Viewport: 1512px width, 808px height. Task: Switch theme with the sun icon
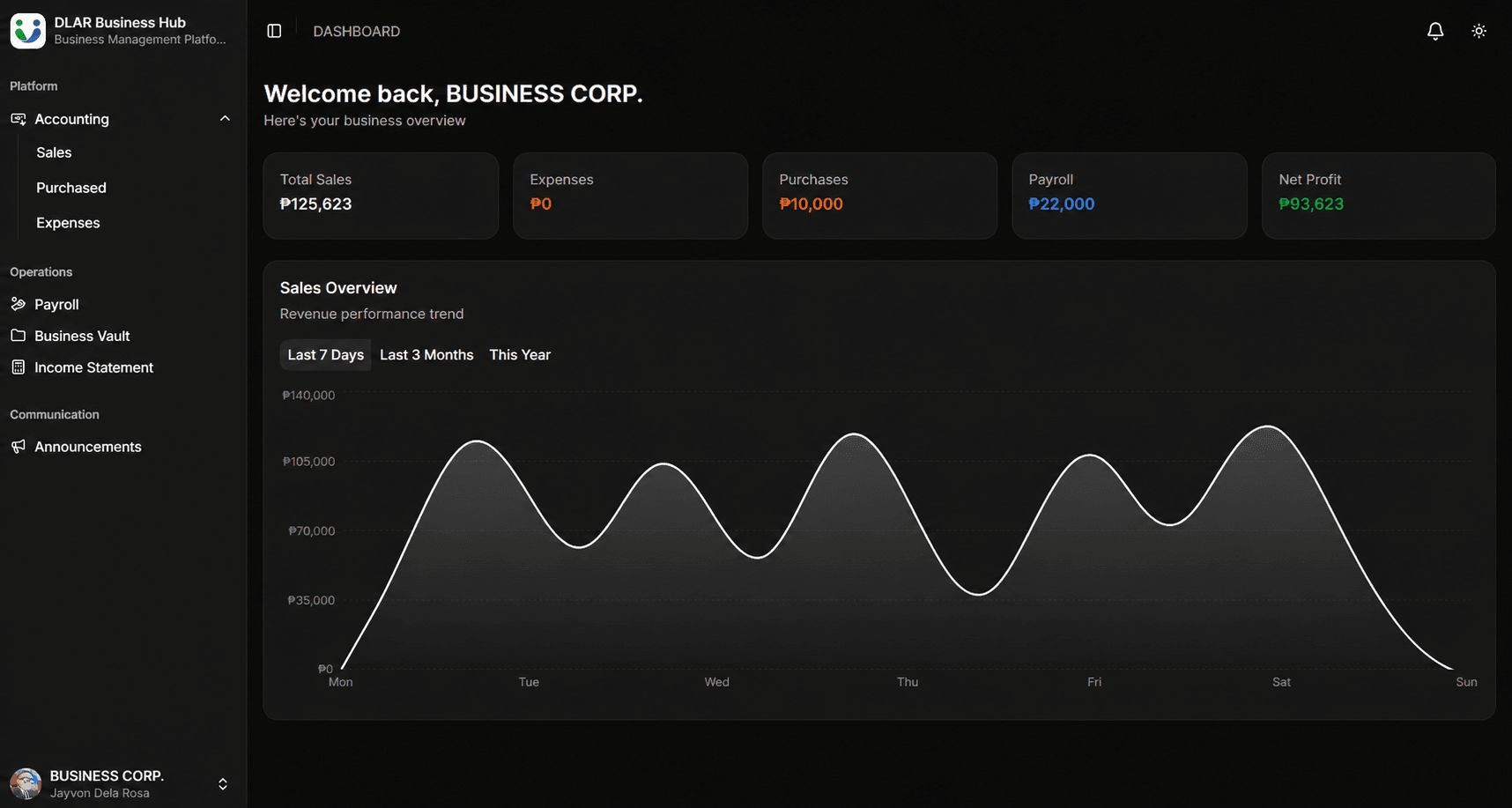coord(1479,31)
